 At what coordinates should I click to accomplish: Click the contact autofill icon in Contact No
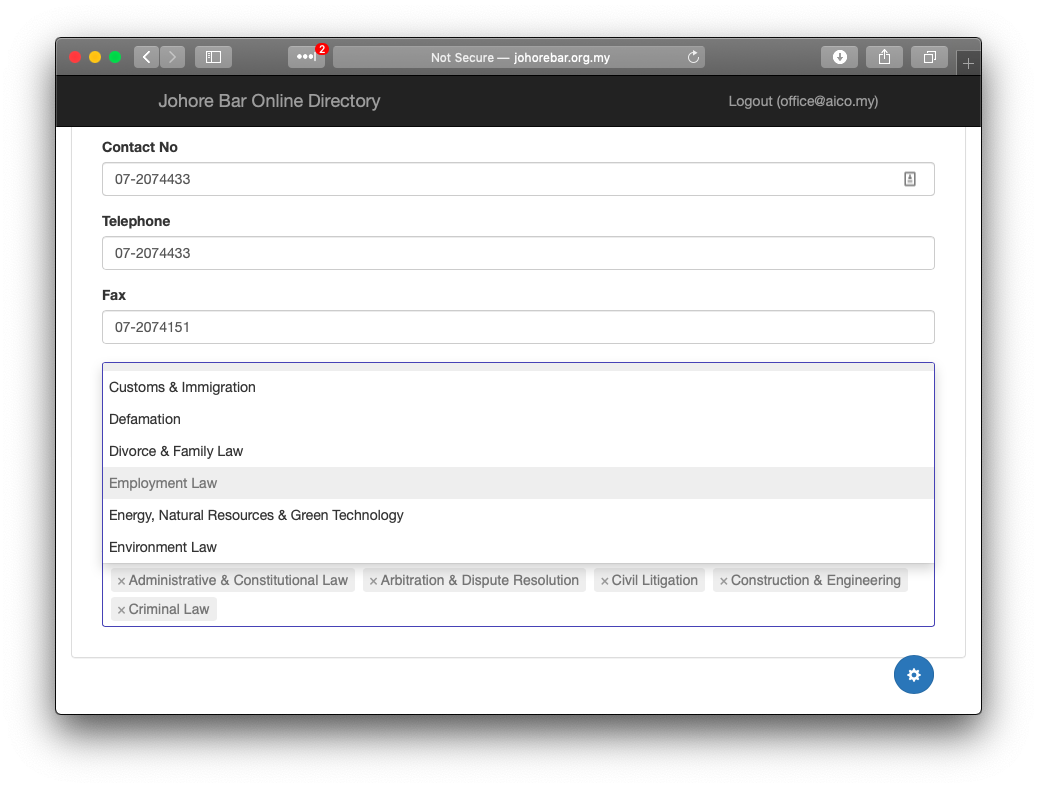click(910, 179)
